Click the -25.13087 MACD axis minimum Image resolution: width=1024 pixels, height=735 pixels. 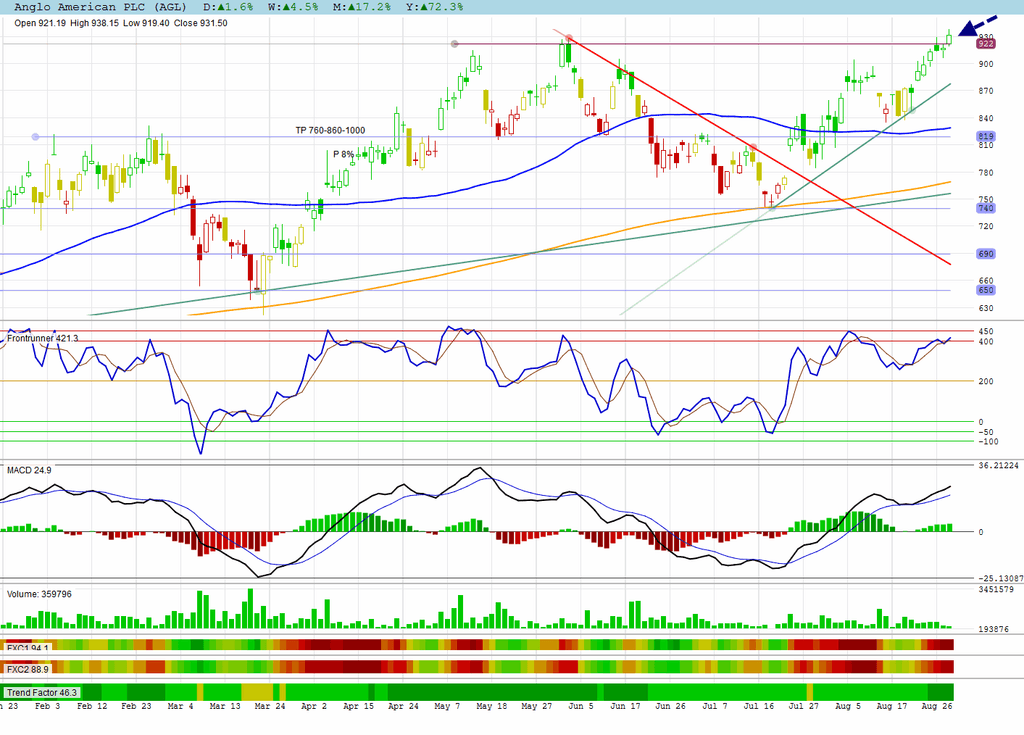[1000, 578]
